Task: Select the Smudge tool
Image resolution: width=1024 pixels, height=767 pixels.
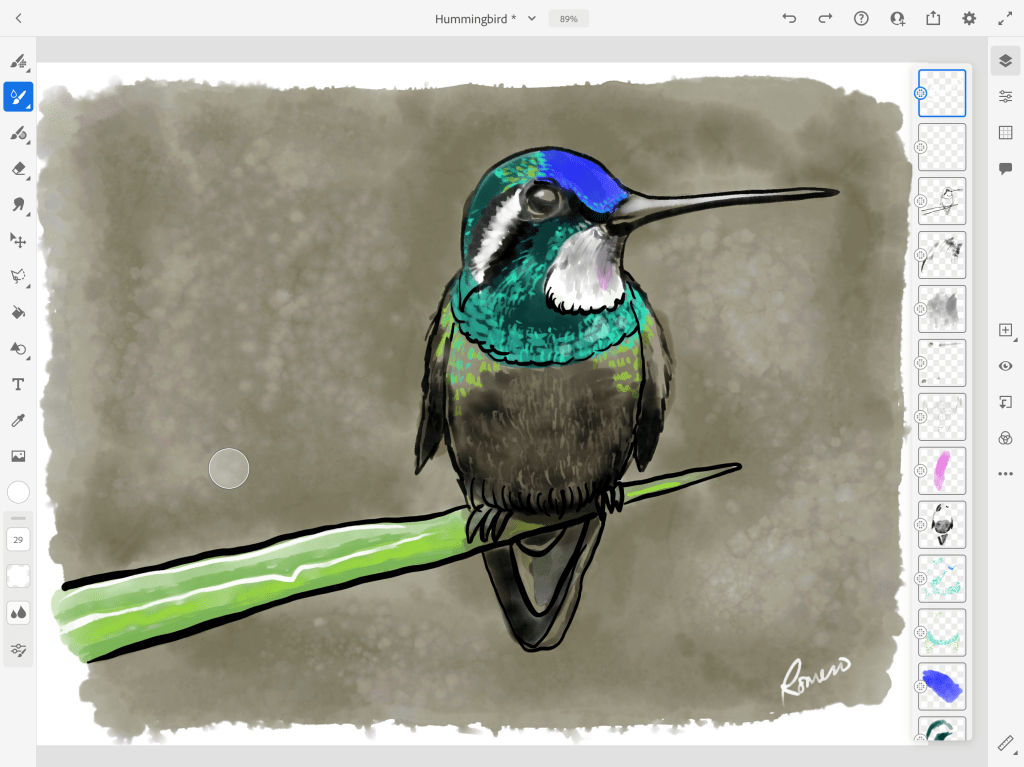Action: (x=18, y=205)
